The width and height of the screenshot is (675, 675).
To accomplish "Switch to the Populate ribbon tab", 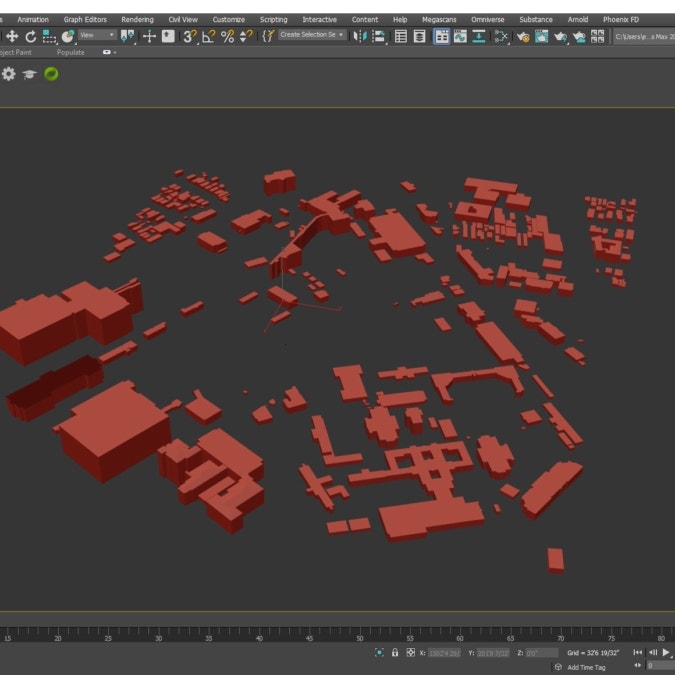I will [70, 52].
